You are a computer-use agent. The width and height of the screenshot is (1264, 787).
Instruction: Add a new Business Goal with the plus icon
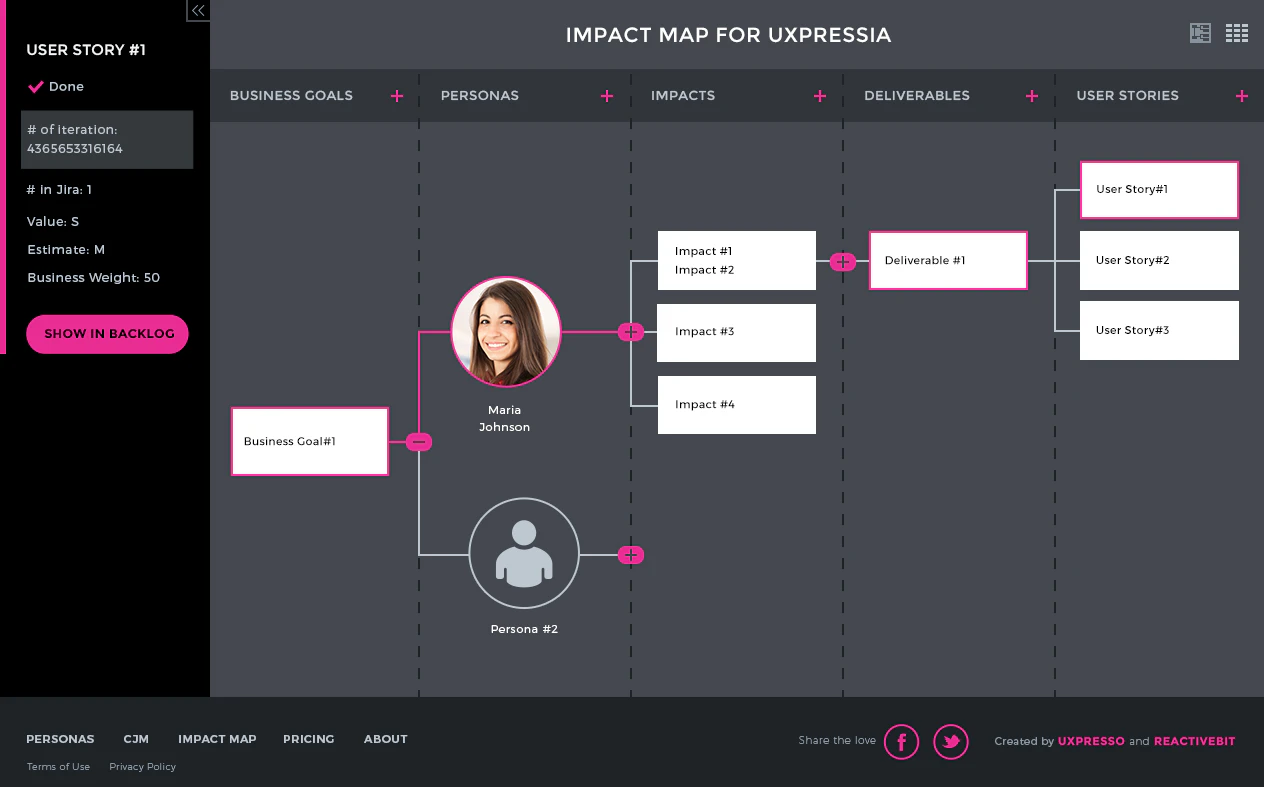[397, 95]
